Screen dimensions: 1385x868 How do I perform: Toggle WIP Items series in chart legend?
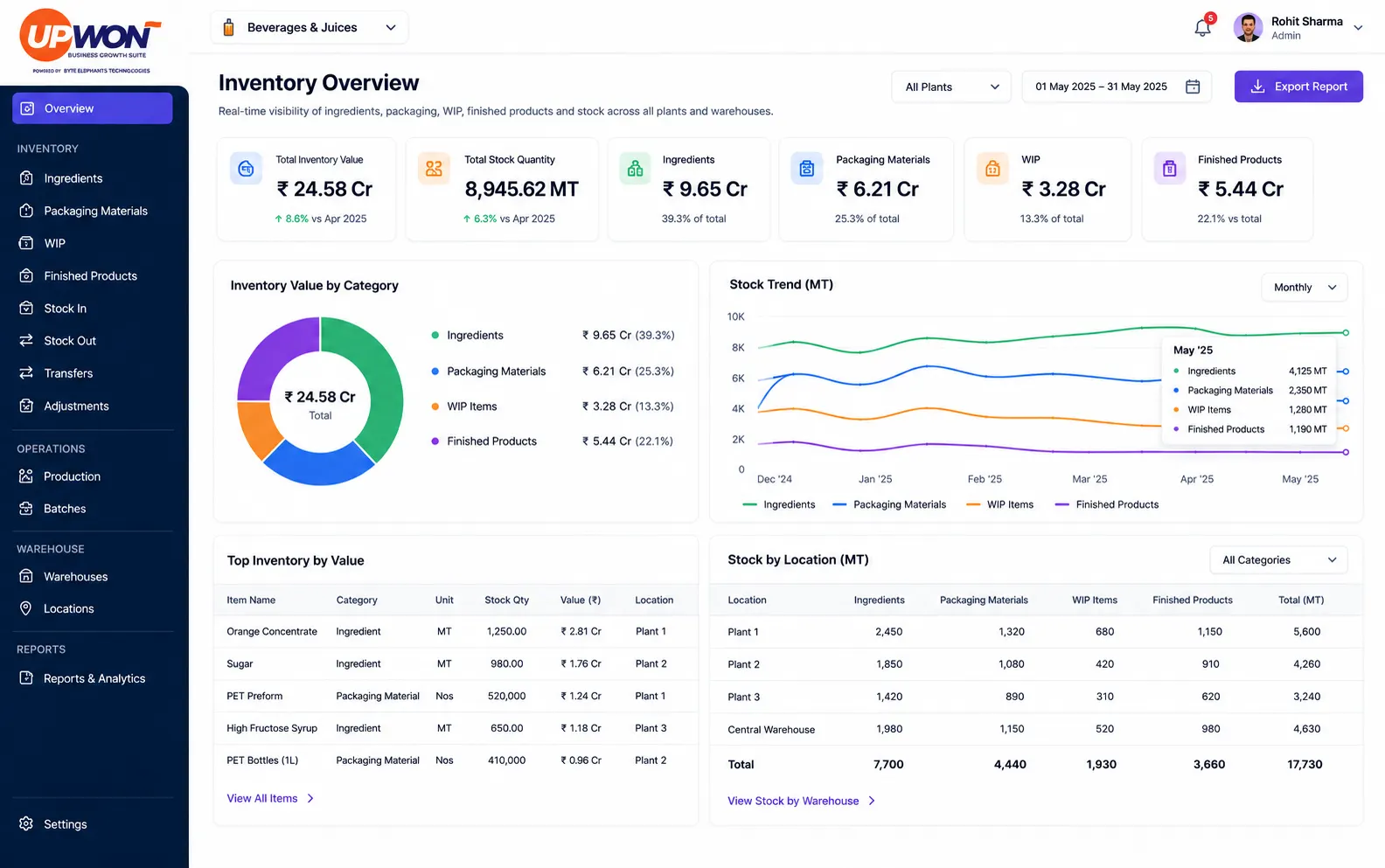[999, 504]
